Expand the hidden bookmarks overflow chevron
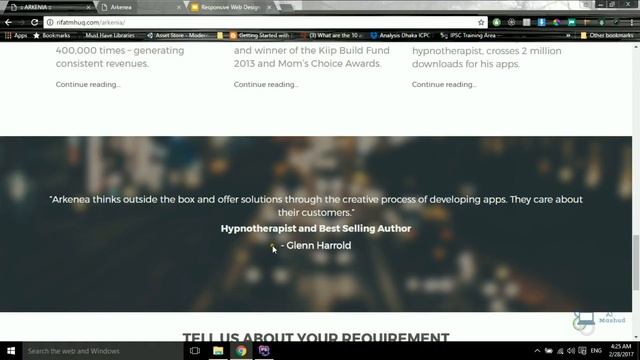640x360 pixels. [568, 36]
